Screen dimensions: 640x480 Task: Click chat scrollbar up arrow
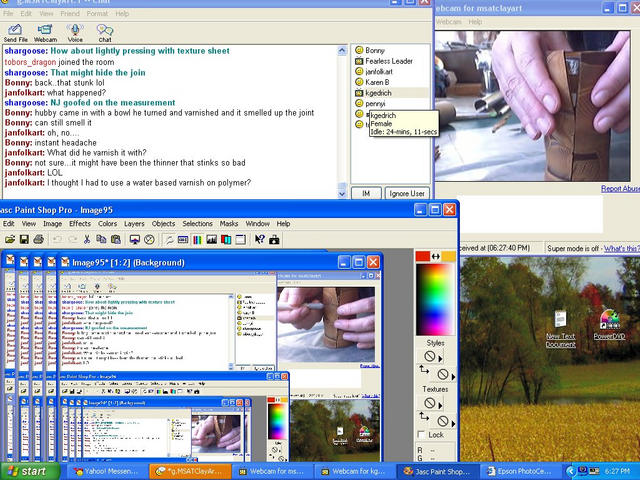(x=342, y=51)
